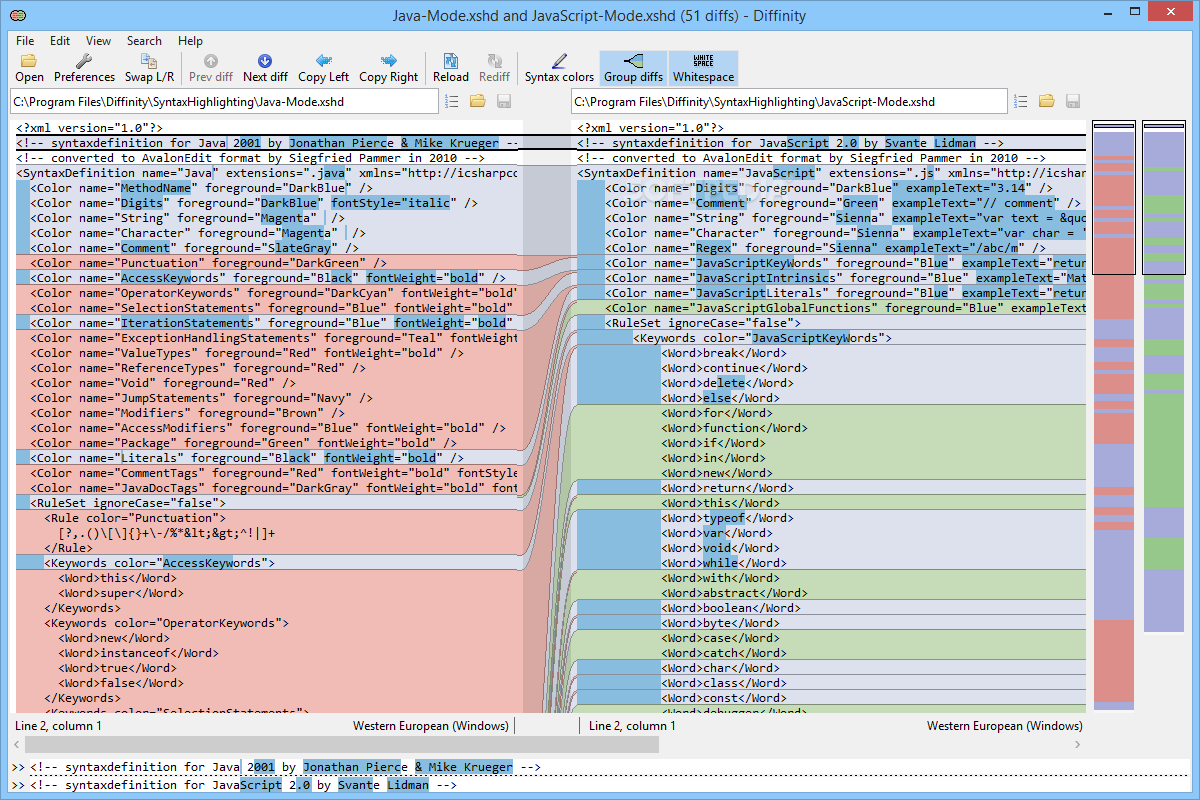Click the right file path field
The height and width of the screenshot is (800, 1200).
[x=789, y=101]
